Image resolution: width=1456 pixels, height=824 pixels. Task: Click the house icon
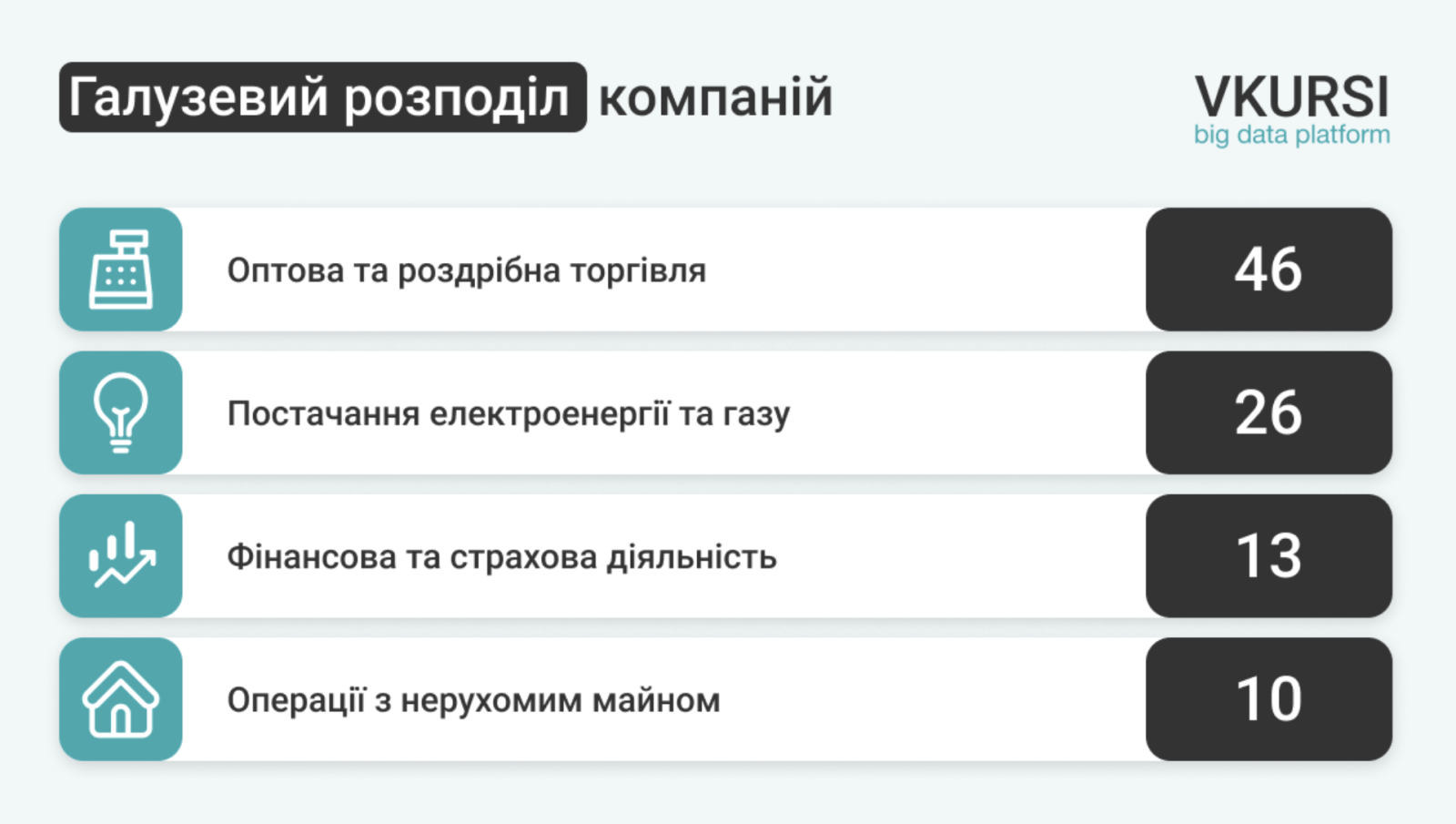tap(121, 698)
